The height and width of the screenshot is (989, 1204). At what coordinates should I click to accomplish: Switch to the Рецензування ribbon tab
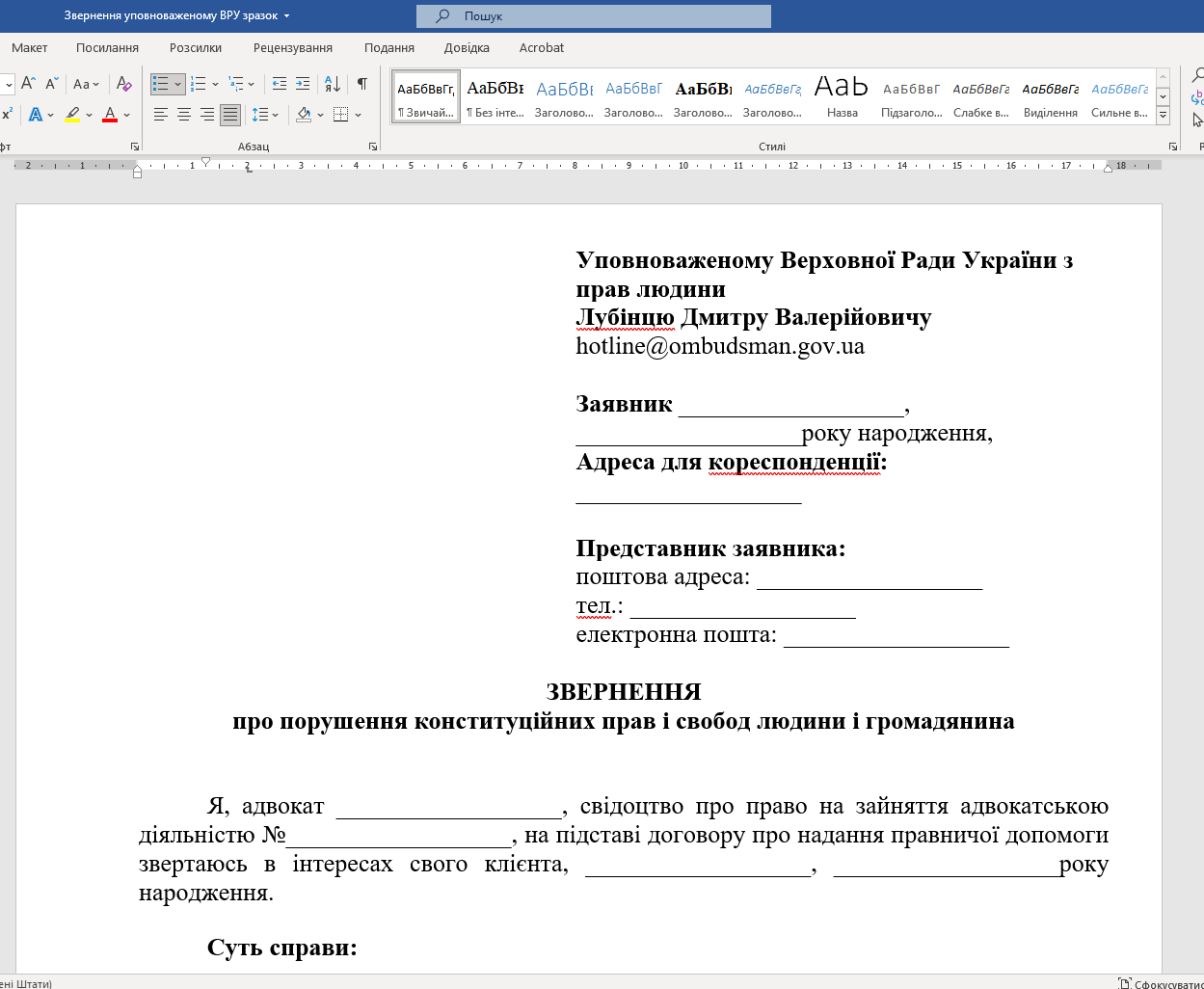292,47
